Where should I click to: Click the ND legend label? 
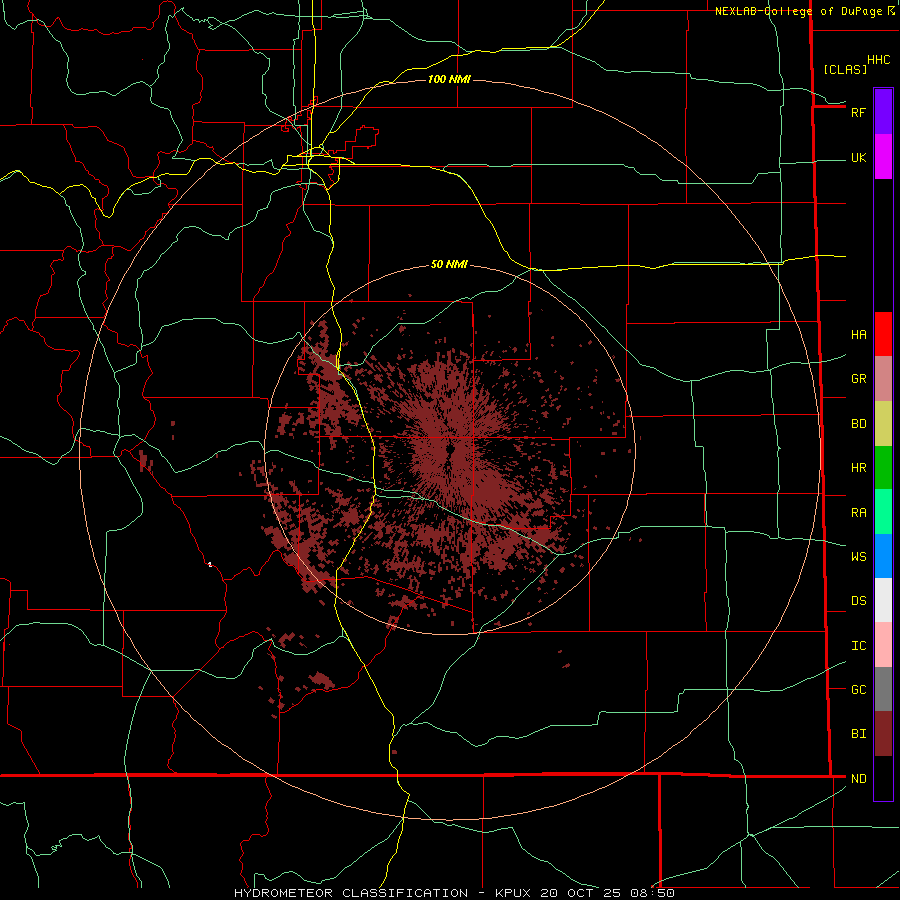click(858, 779)
